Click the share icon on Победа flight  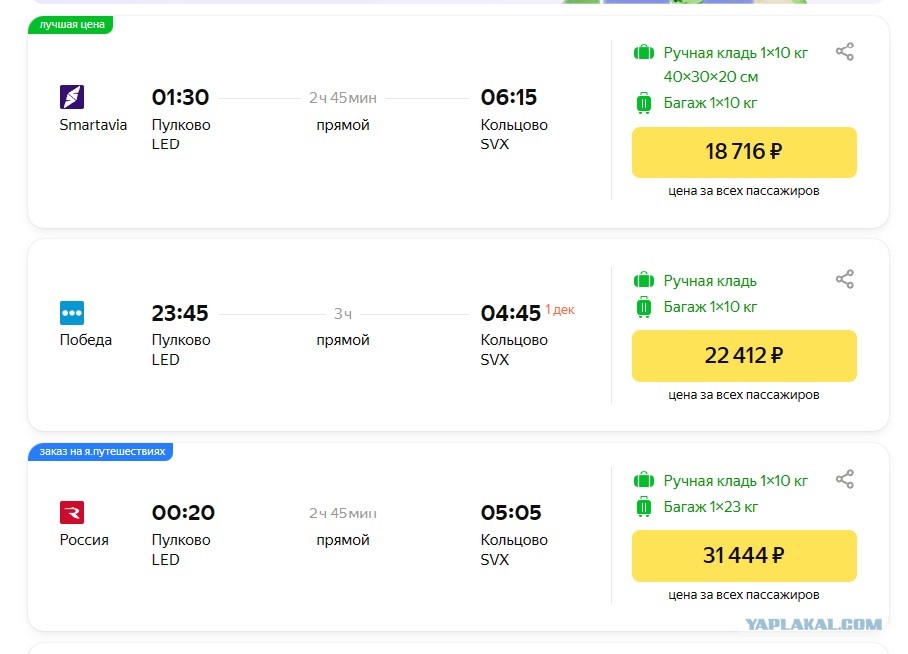point(845,279)
